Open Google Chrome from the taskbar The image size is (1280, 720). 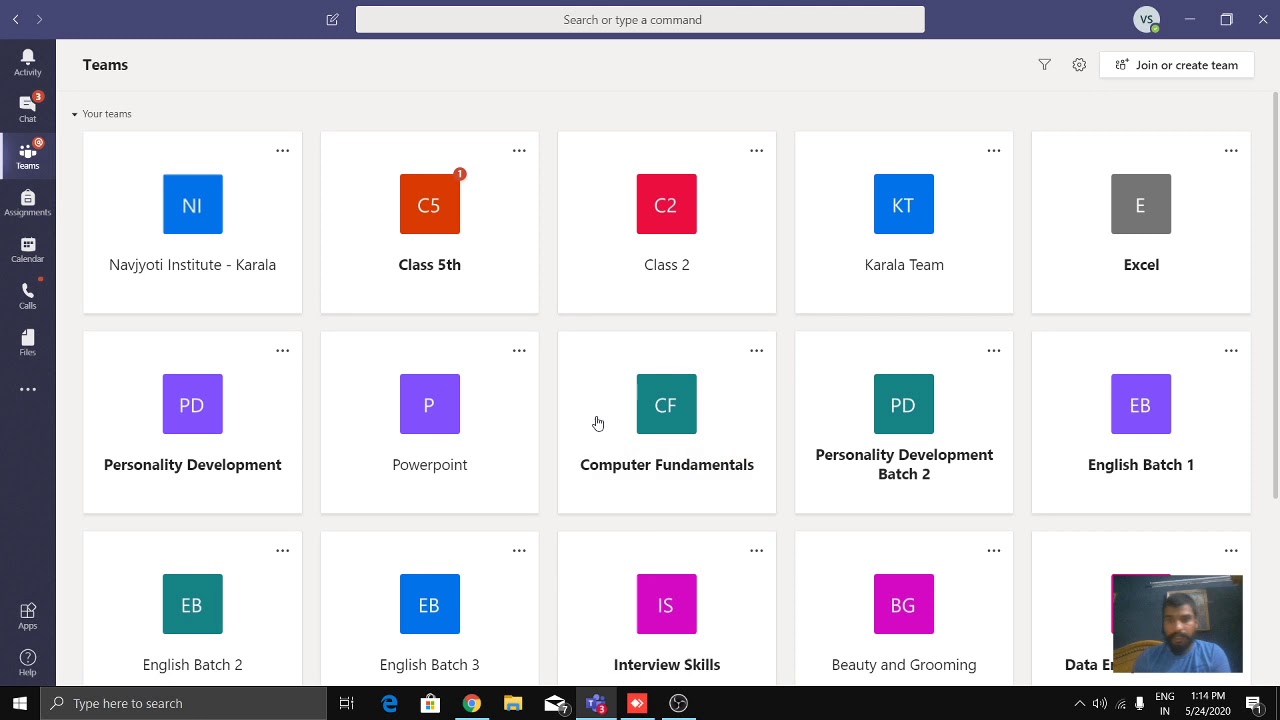(x=471, y=703)
